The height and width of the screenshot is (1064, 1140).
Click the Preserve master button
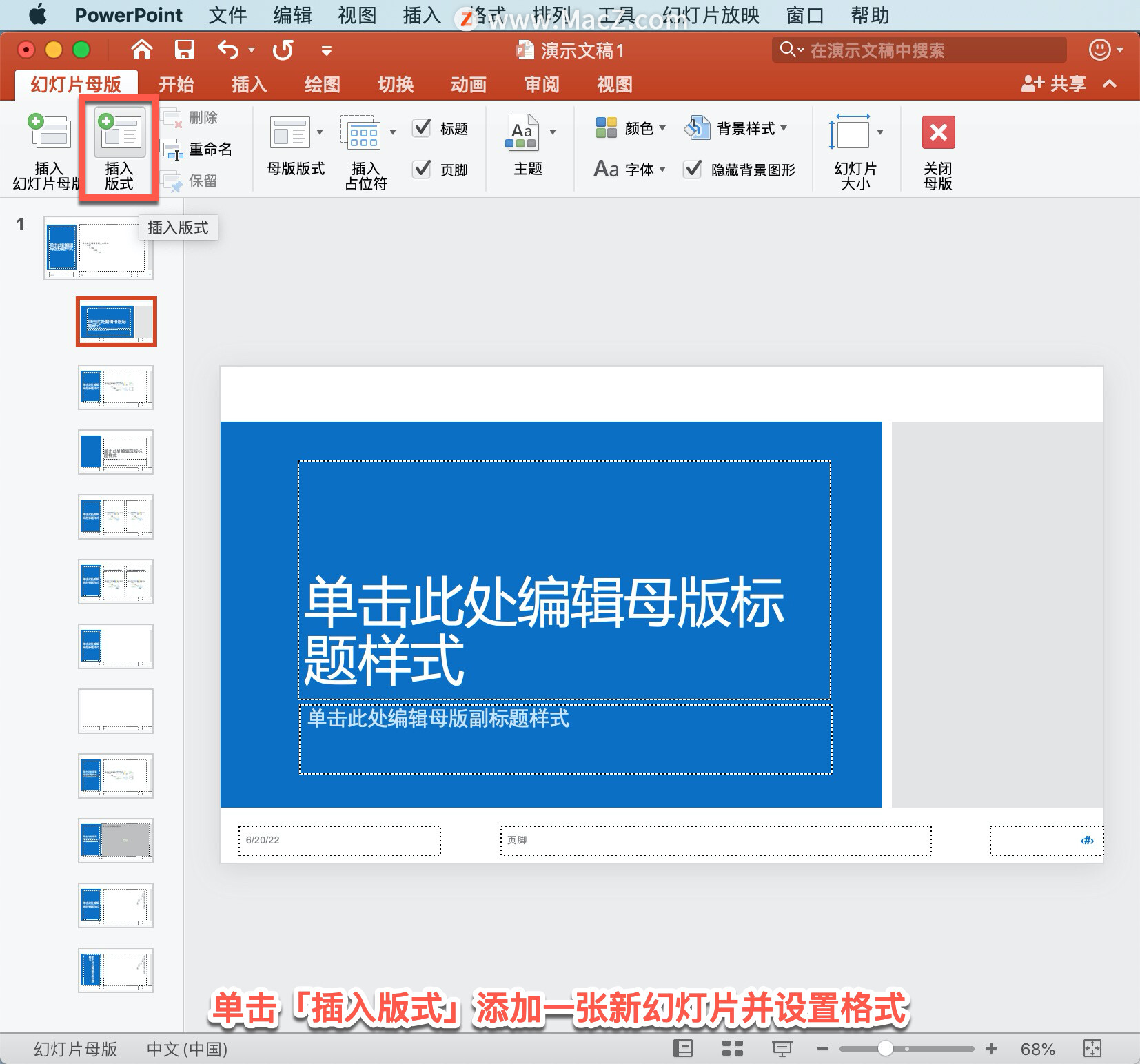[x=190, y=181]
